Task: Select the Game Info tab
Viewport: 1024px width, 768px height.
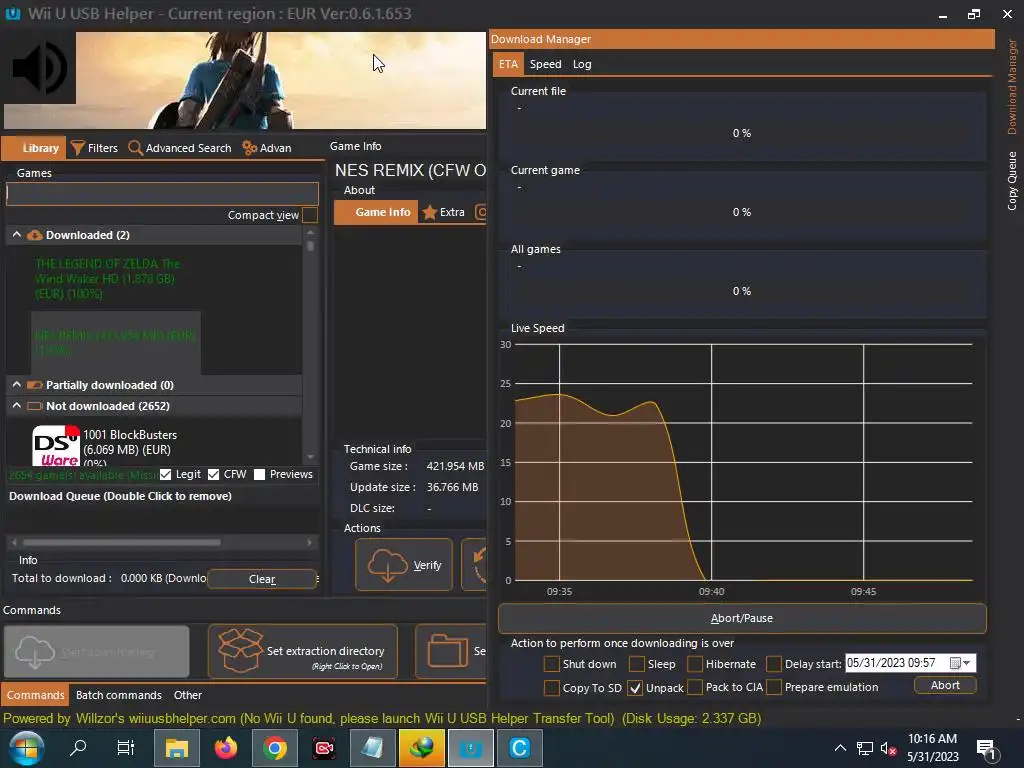Action: click(x=376, y=212)
